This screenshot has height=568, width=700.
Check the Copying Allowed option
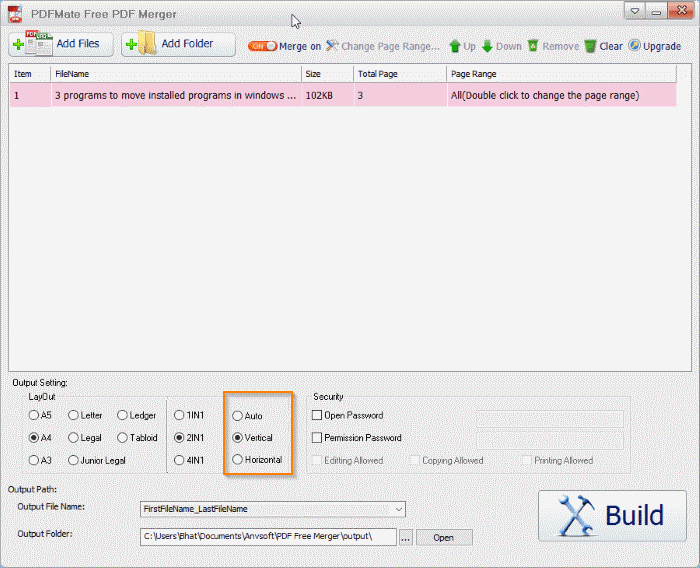(415, 460)
